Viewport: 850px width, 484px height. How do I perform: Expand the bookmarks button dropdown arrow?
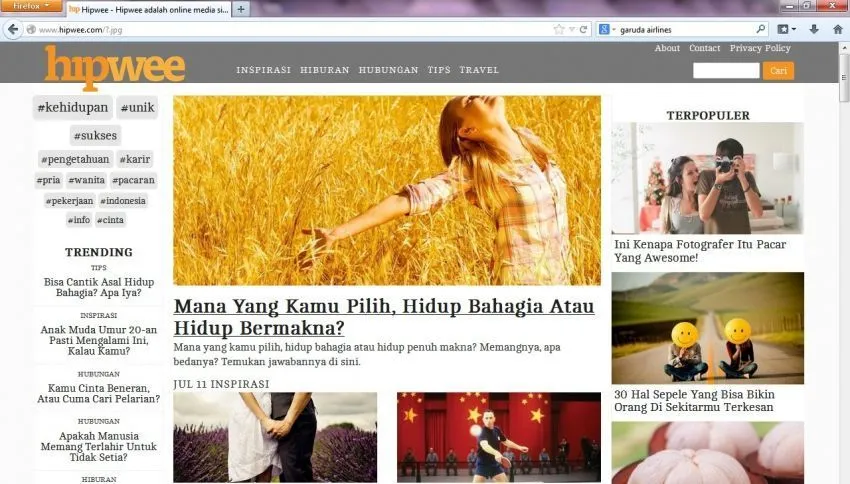point(794,29)
